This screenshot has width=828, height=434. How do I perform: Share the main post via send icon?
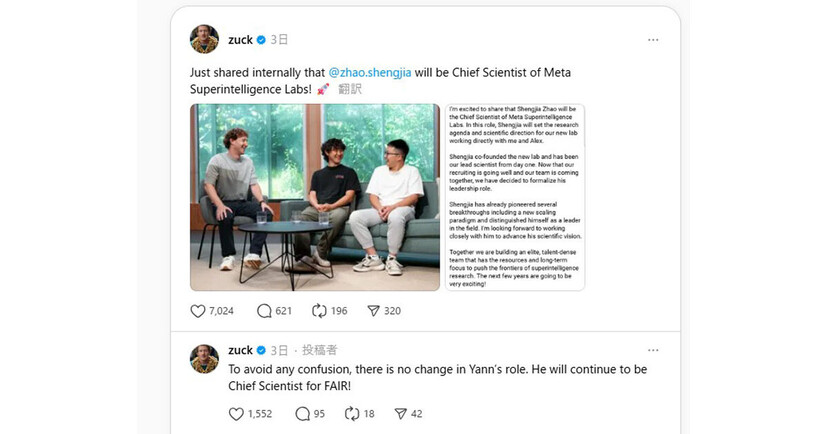coord(373,311)
